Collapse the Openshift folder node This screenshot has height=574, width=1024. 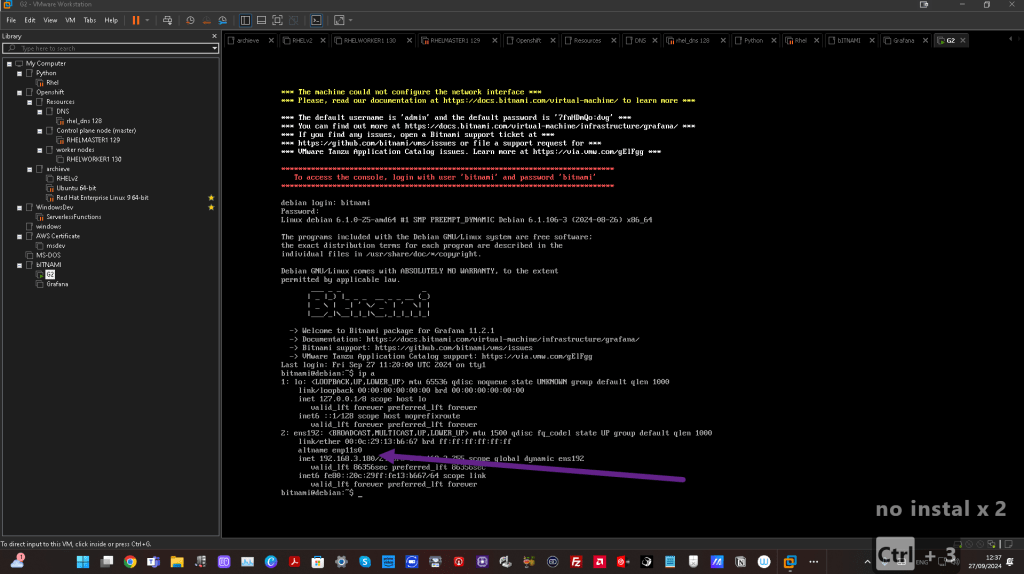[x=20, y=93]
